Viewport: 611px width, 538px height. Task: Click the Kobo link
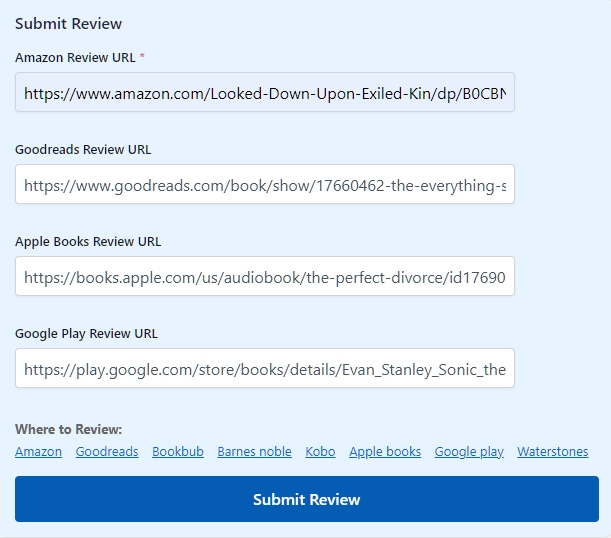tap(320, 452)
